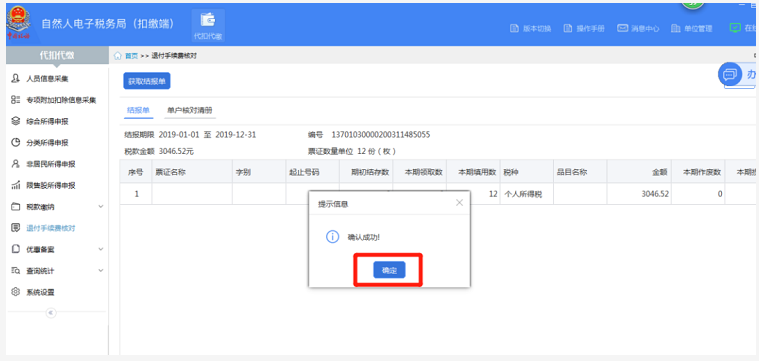759x361 pixels.
Task: Close the 提示信息 dialog with X
Action: [x=459, y=203]
